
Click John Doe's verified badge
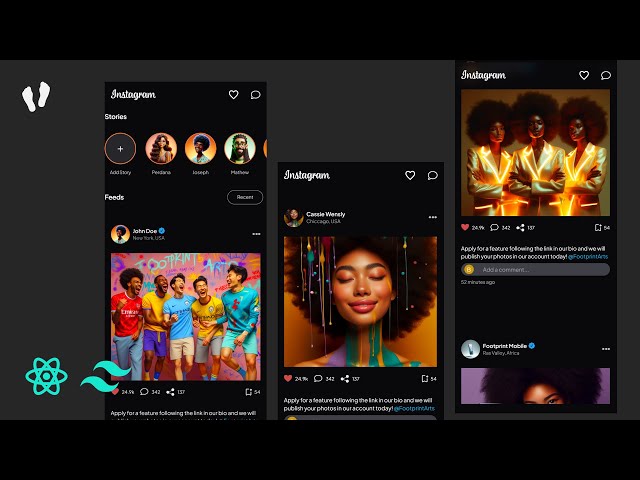(162, 231)
